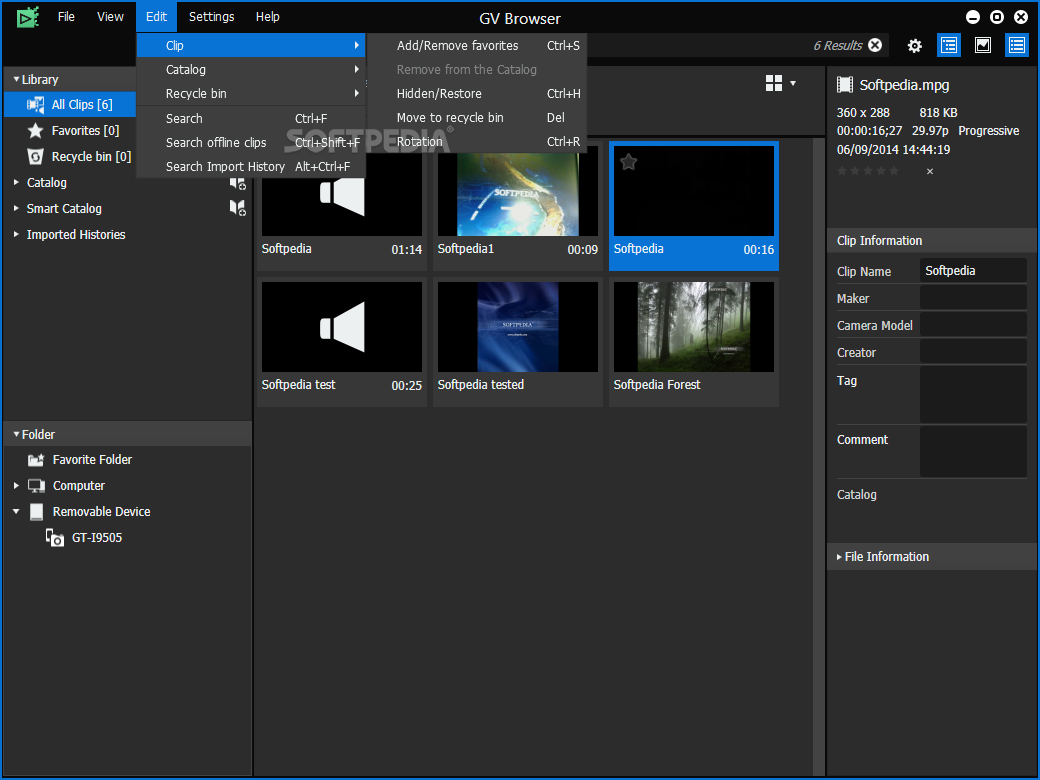Choose Search from the Edit menu

[251, 118]
